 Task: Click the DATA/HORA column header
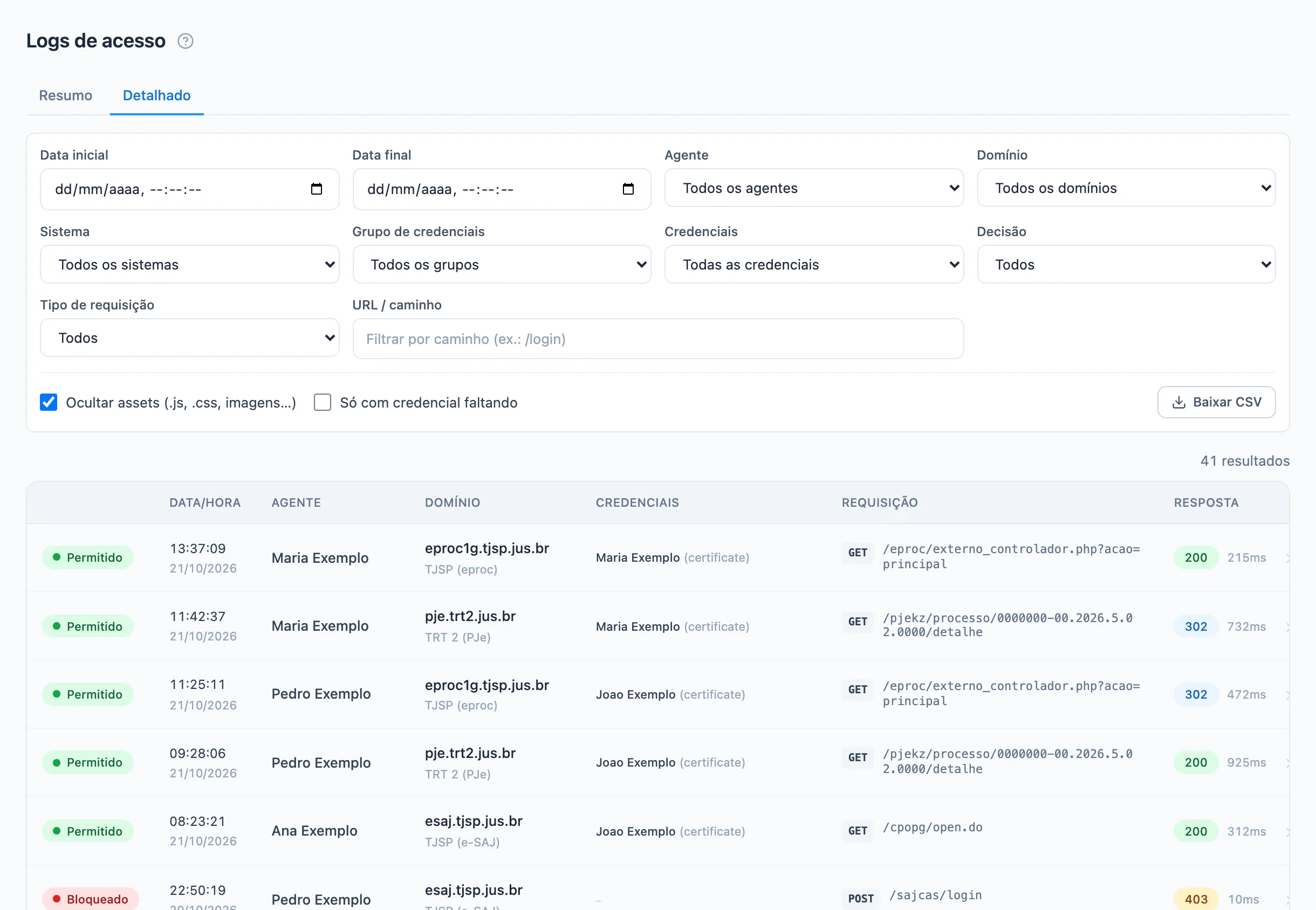[205, 502]
